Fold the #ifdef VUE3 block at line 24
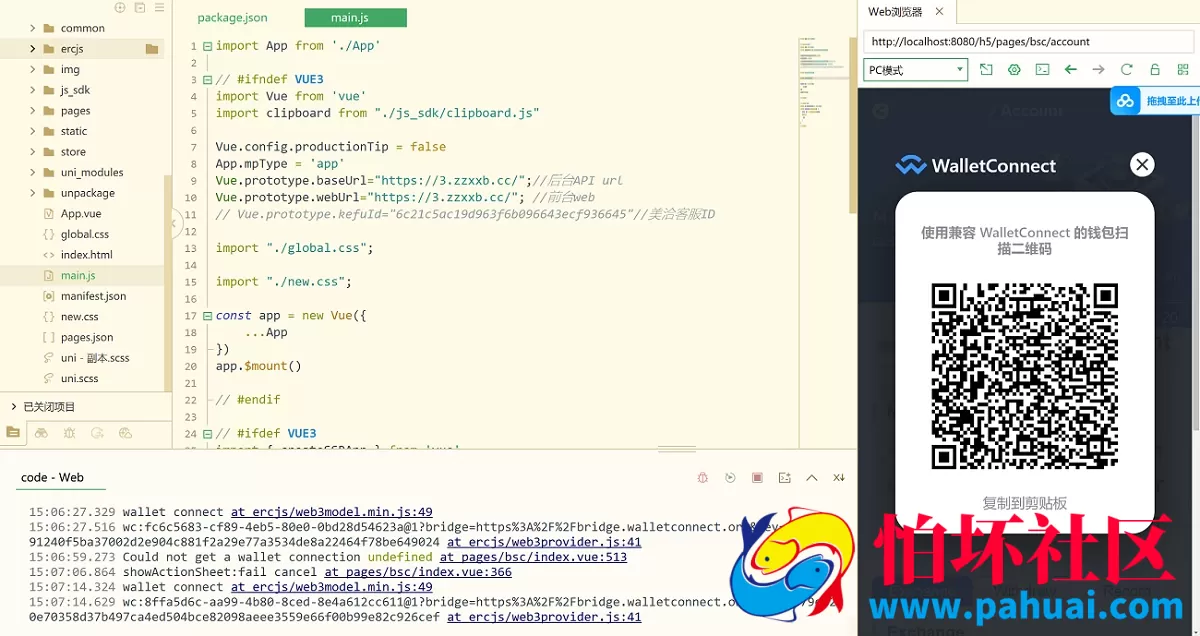Image resolution: width=1200 pixels, height=636 pixels. point(207,434)
